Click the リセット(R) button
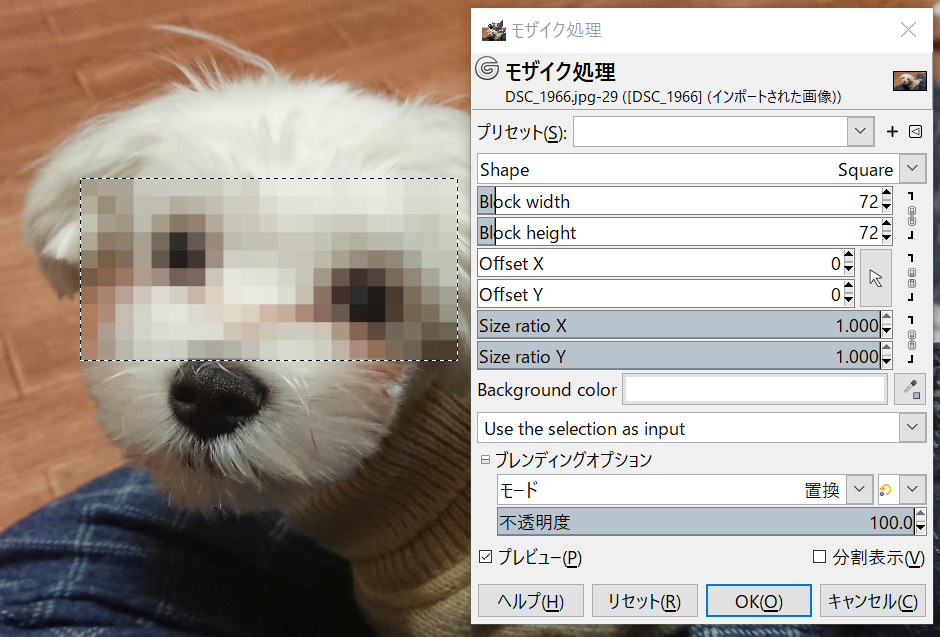This screenshot has height=637, width=940. click(644, 601)
